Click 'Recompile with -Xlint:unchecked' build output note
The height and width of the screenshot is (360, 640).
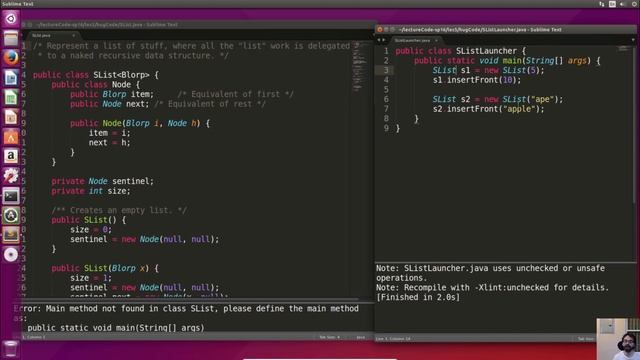(492, 288)
